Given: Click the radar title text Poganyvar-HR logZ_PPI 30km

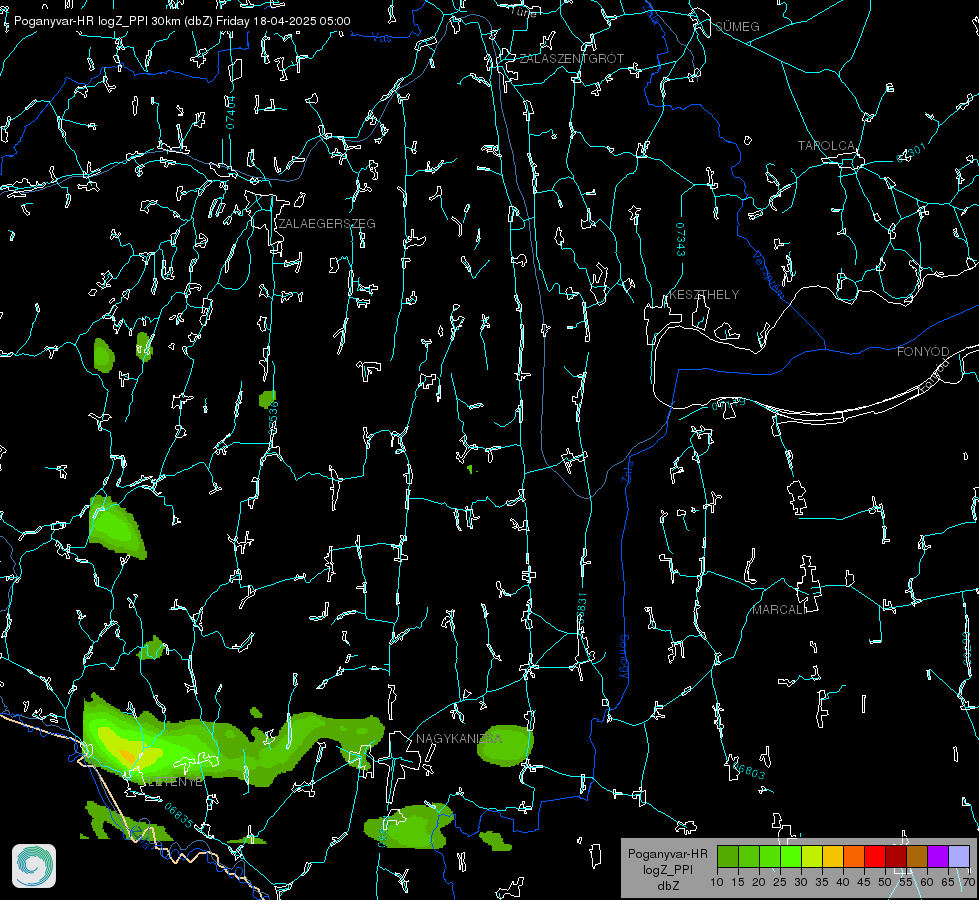Looking at the screenshot, I should click(x=95, y=21).
